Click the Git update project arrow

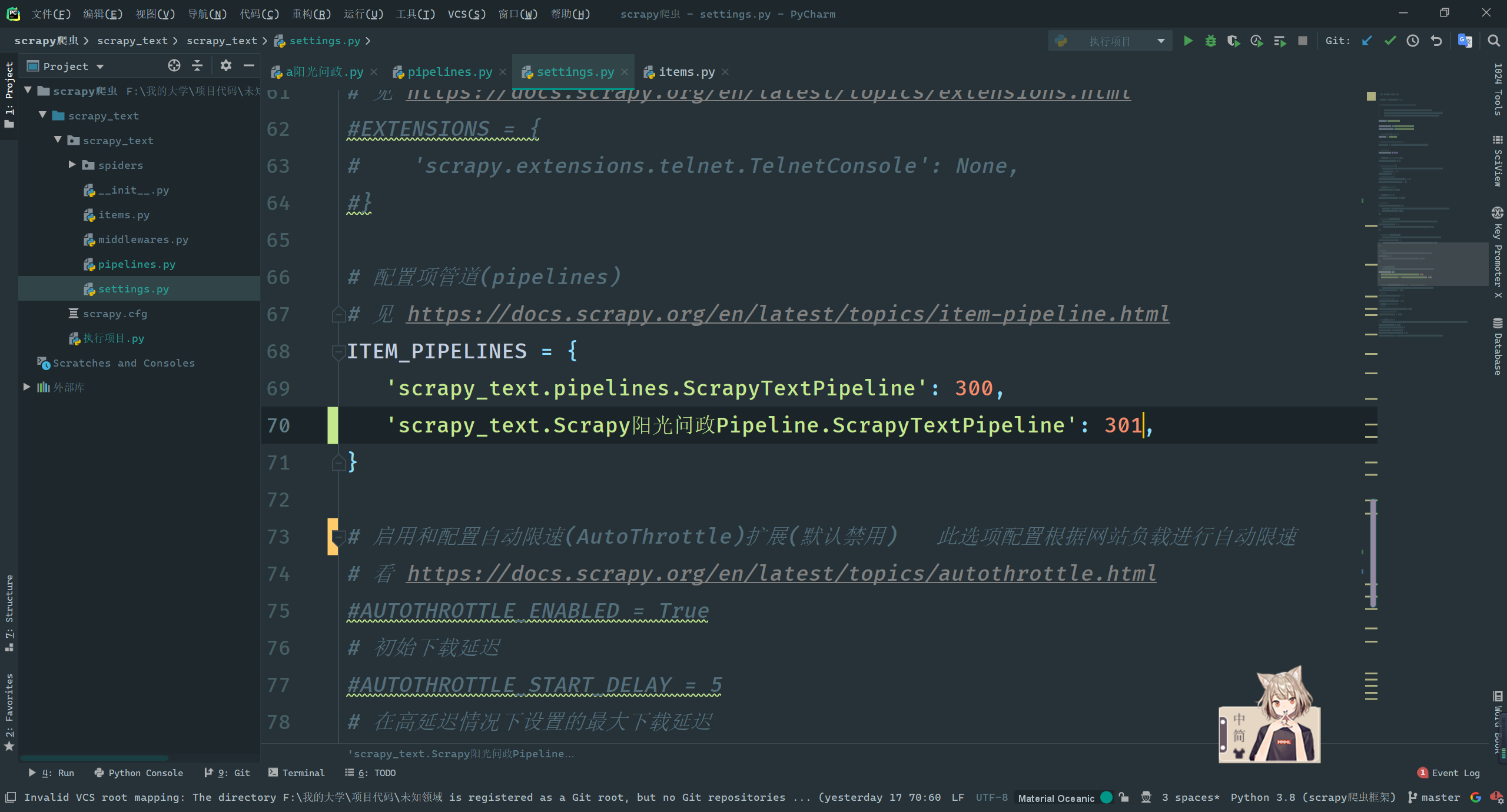[x=1367, y=41]
